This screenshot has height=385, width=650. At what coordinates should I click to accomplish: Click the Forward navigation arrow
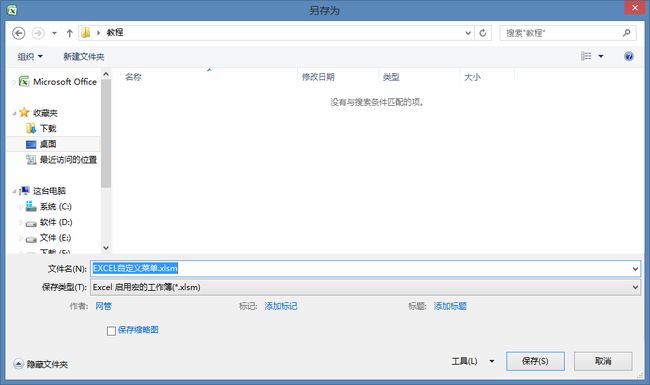click(x=38, y=33)
